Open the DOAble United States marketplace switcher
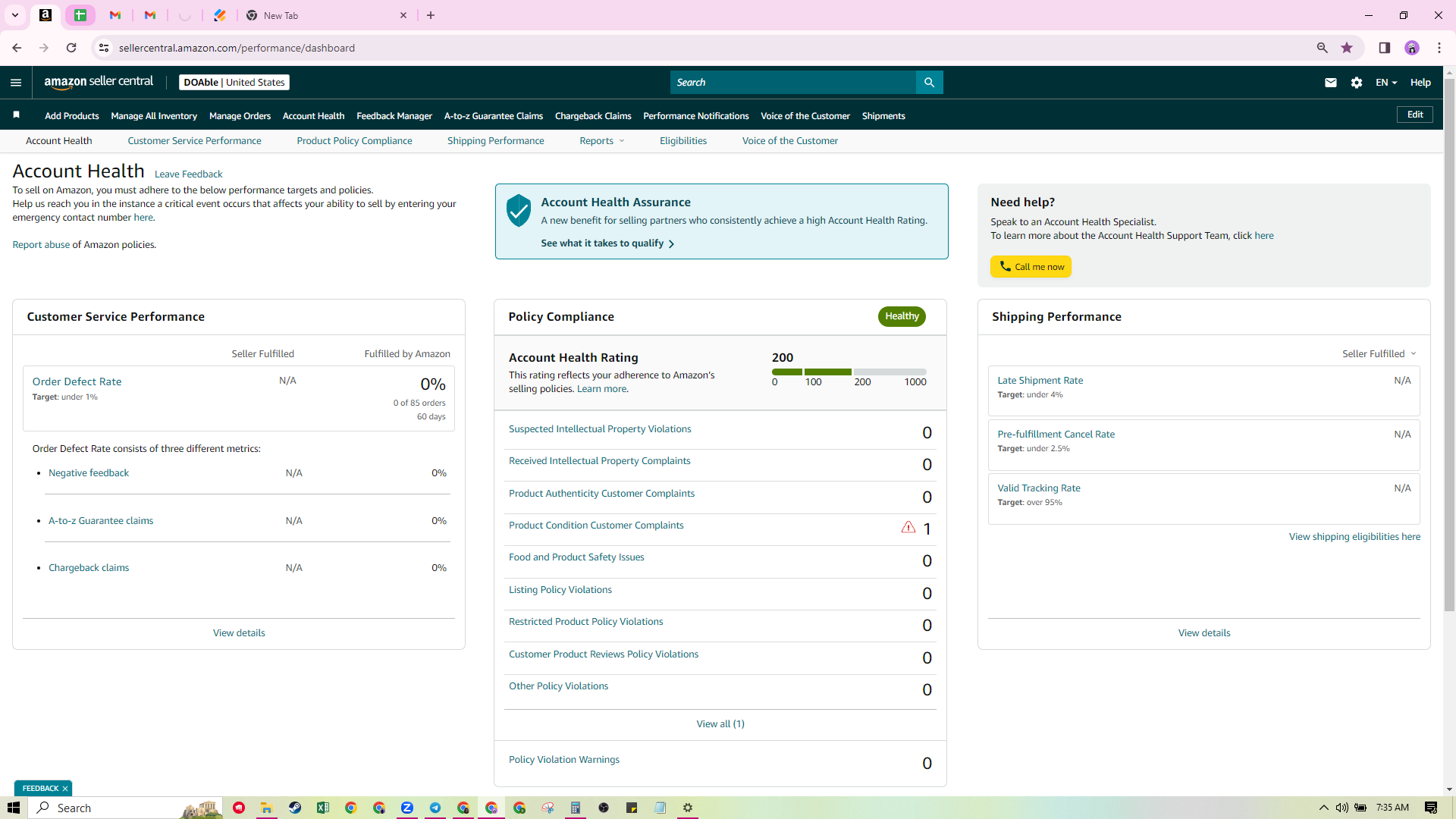This screenshot has width=1456, height=819. pos(234,83)
